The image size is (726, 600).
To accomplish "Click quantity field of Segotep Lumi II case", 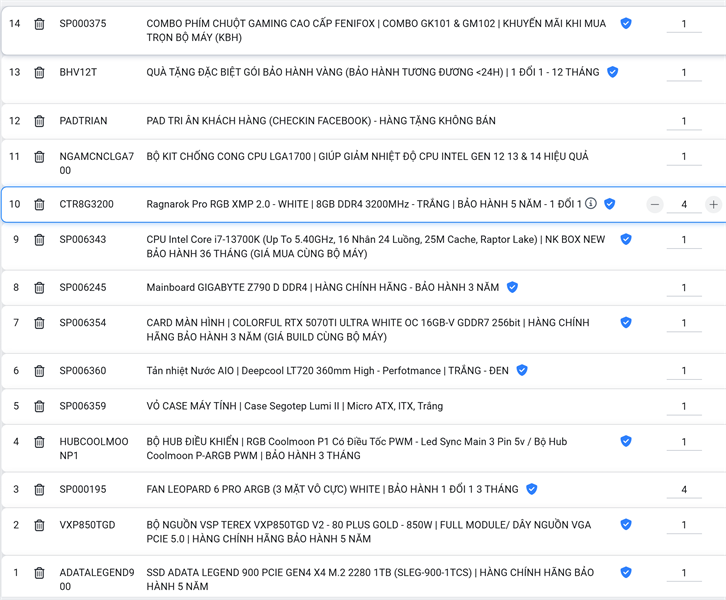I will click(684, 407).
